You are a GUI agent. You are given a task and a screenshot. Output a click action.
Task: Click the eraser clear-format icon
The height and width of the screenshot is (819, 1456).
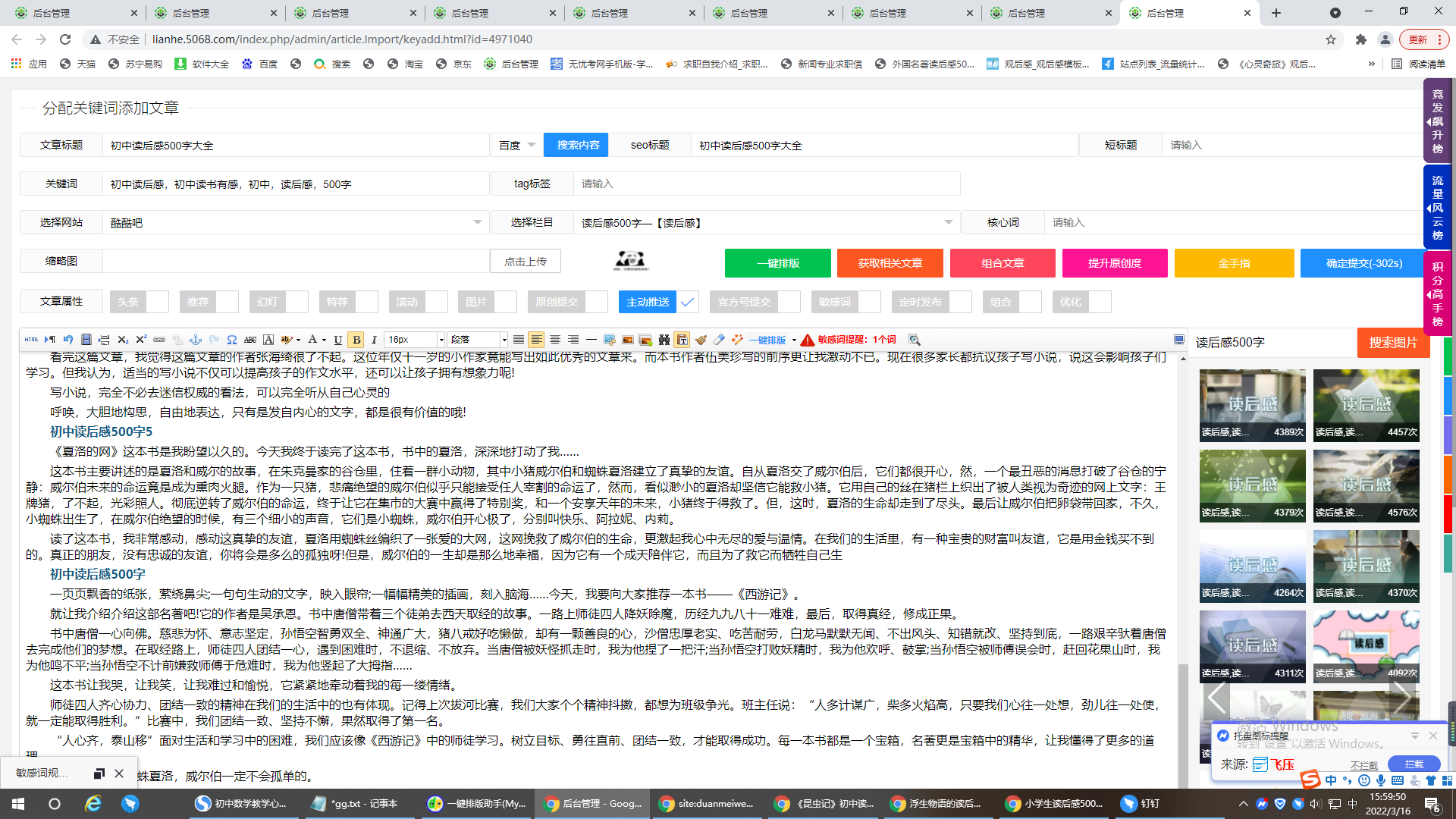[719, 340]
